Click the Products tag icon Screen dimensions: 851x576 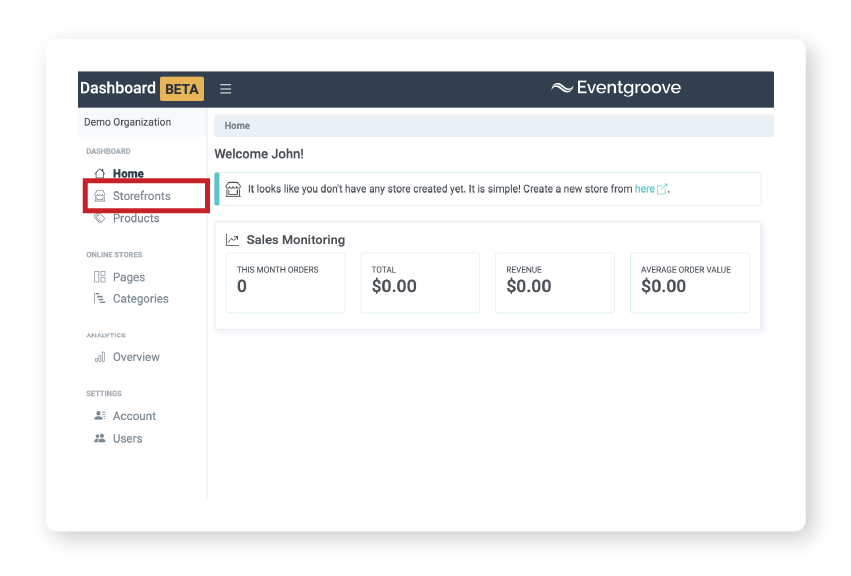[99, 218]
